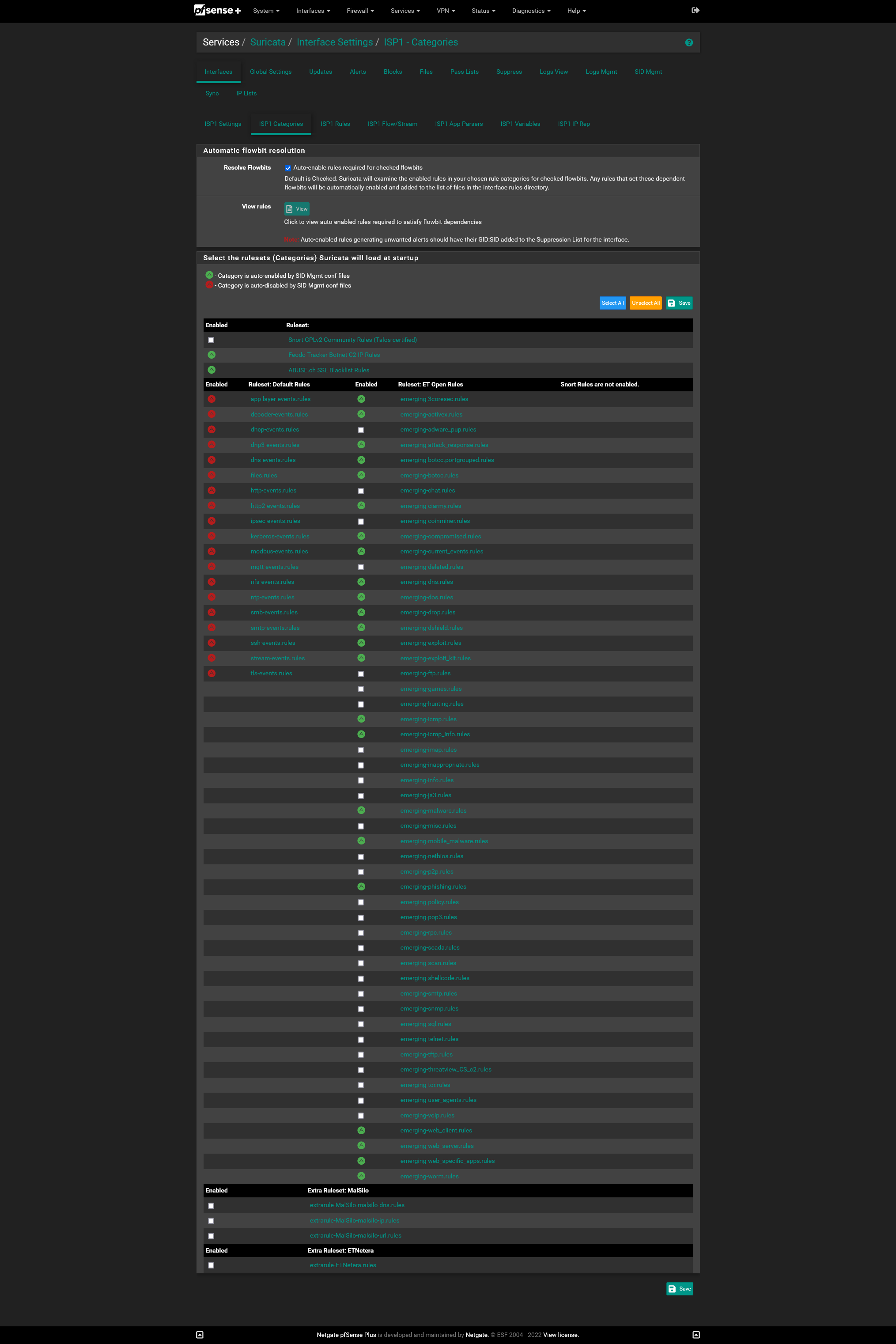Image resolution: width=896 pixels, height=1344 pixels.
Task: Click green auto-enabled icon for emerging-dns.rules
Action: point(361,582)
